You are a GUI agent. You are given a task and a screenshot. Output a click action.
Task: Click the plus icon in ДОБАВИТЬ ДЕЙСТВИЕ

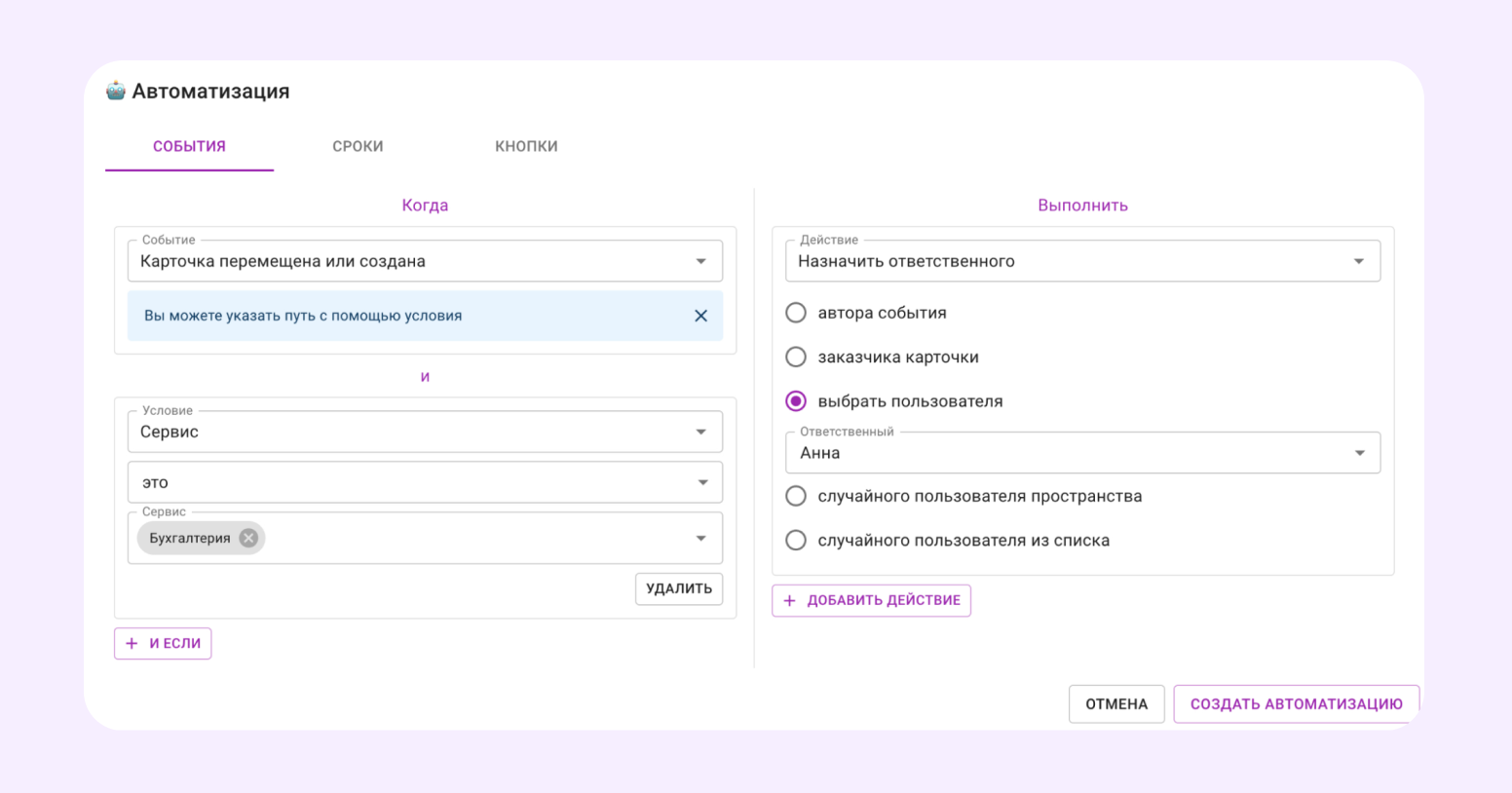[789, 600]
